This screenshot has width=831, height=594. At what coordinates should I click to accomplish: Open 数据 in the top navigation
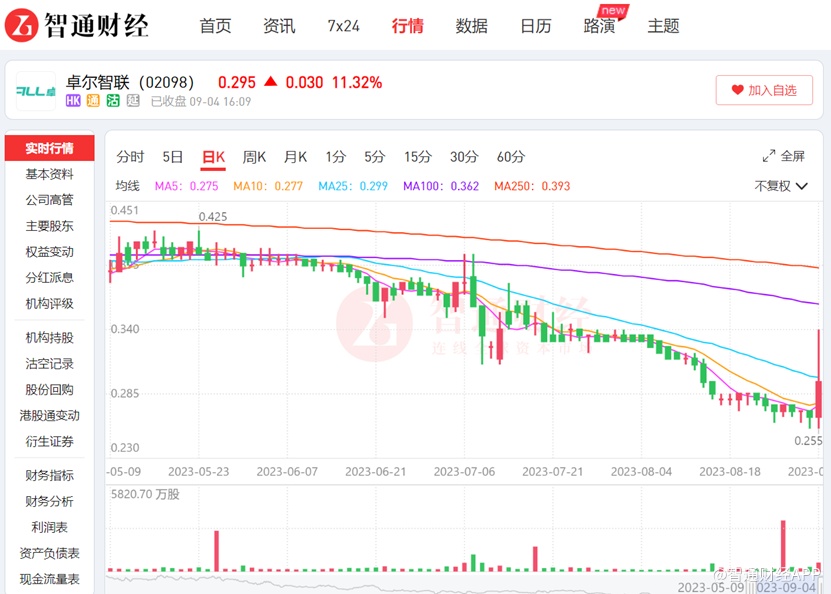472,25
